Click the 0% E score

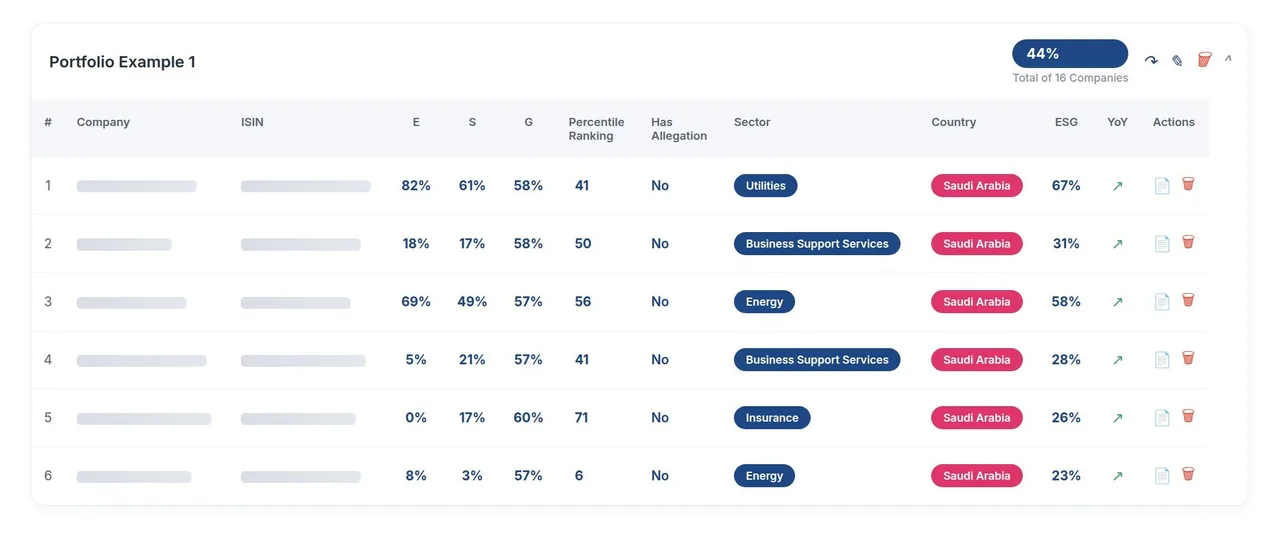click(x=416, y=417)
